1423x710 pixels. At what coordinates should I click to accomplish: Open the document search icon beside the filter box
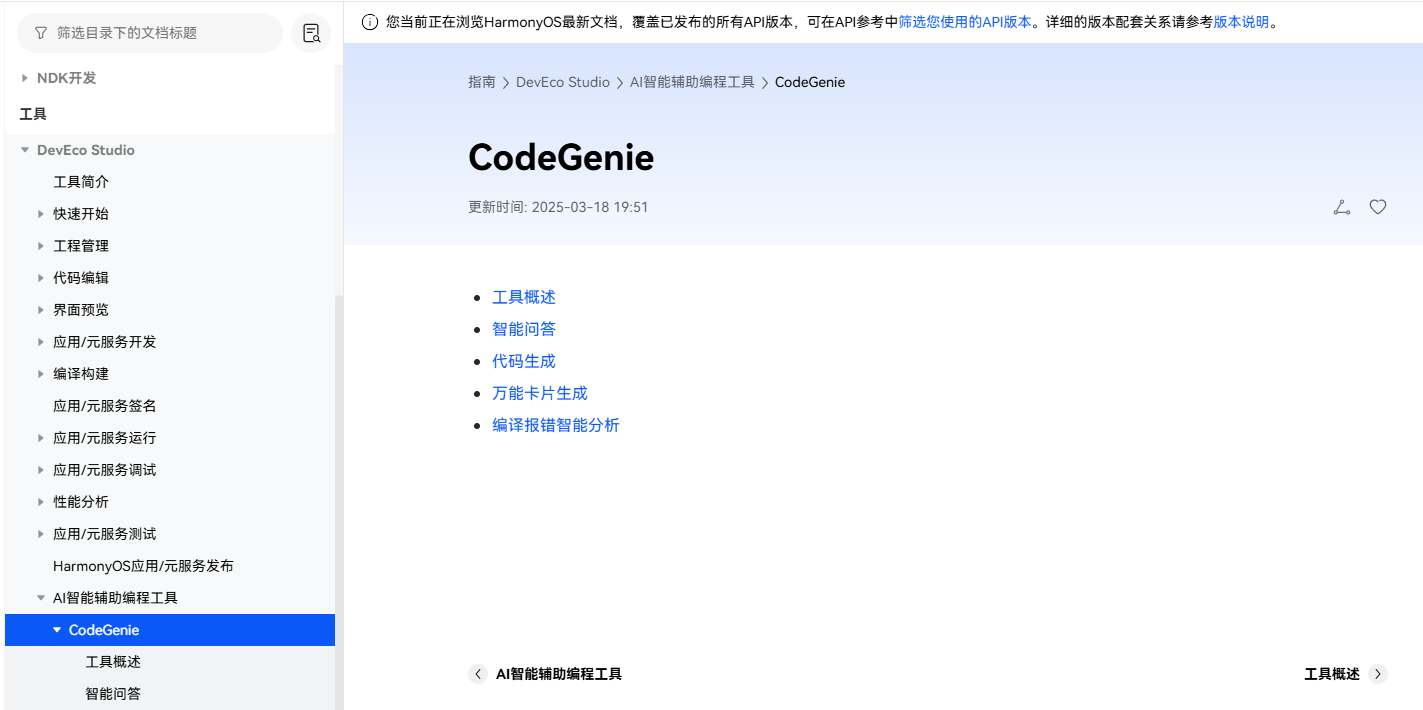pyautogui.click(x=311, y=33)
